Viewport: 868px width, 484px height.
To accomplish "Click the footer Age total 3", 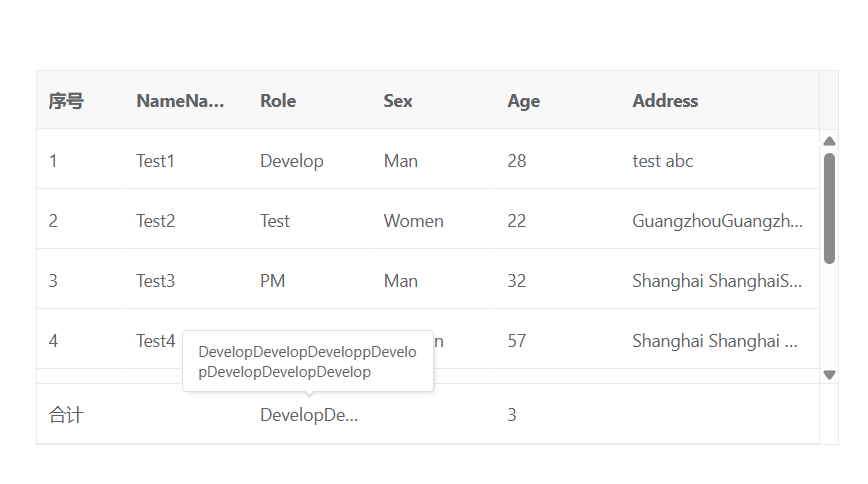I will coord(512,415).
